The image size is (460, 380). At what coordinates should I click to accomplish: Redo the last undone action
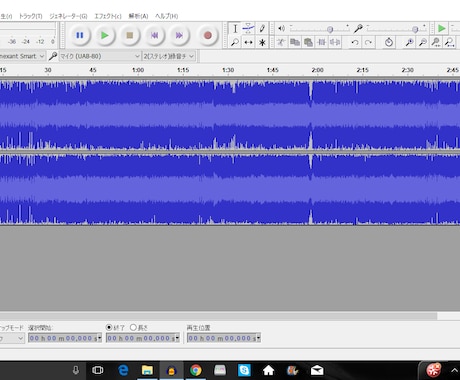tap(368, 42)
